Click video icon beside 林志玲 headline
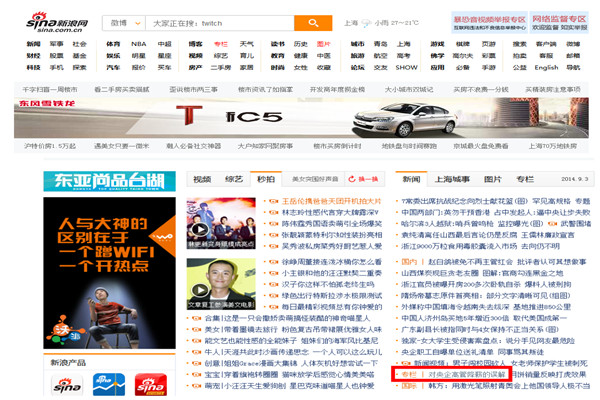600x400 pixels. (274, 212)
